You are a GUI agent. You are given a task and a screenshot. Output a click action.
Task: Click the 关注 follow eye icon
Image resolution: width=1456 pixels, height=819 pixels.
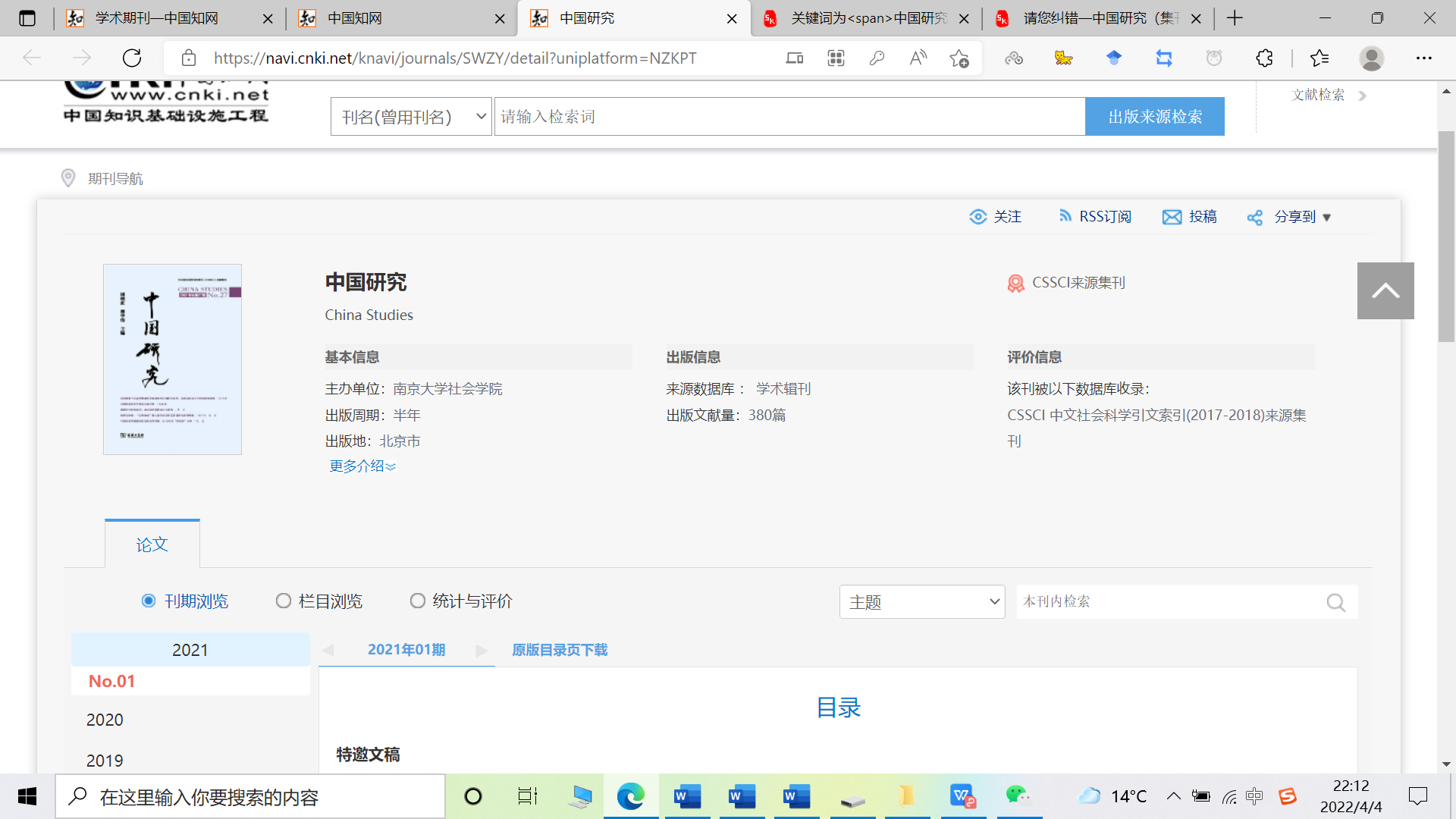978,217
